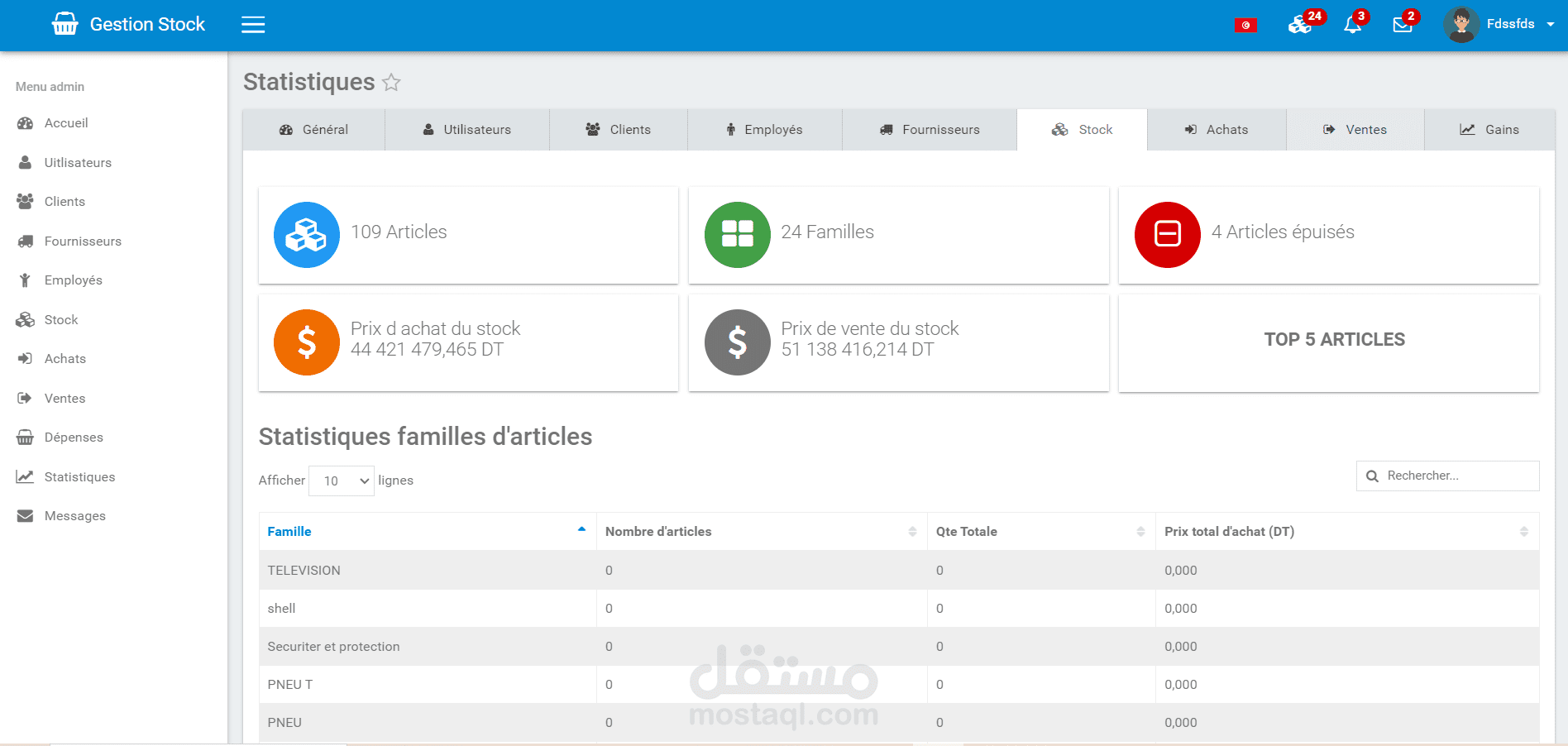1568x746 pixels.
Task: Sort table by Qte Totale column
Action: pyautogui.click(x=1041, y=532)
